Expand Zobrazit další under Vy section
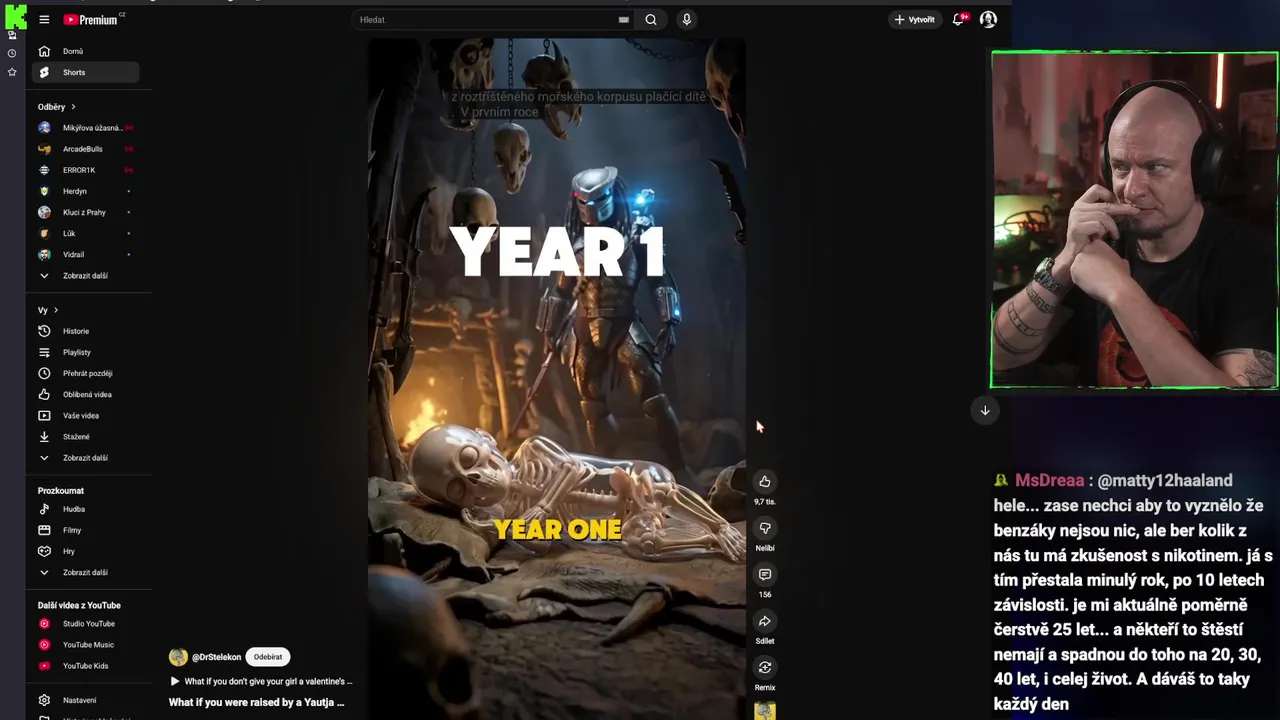The height and width of the screenshot is (720, 1280). (x=85, y=457)
